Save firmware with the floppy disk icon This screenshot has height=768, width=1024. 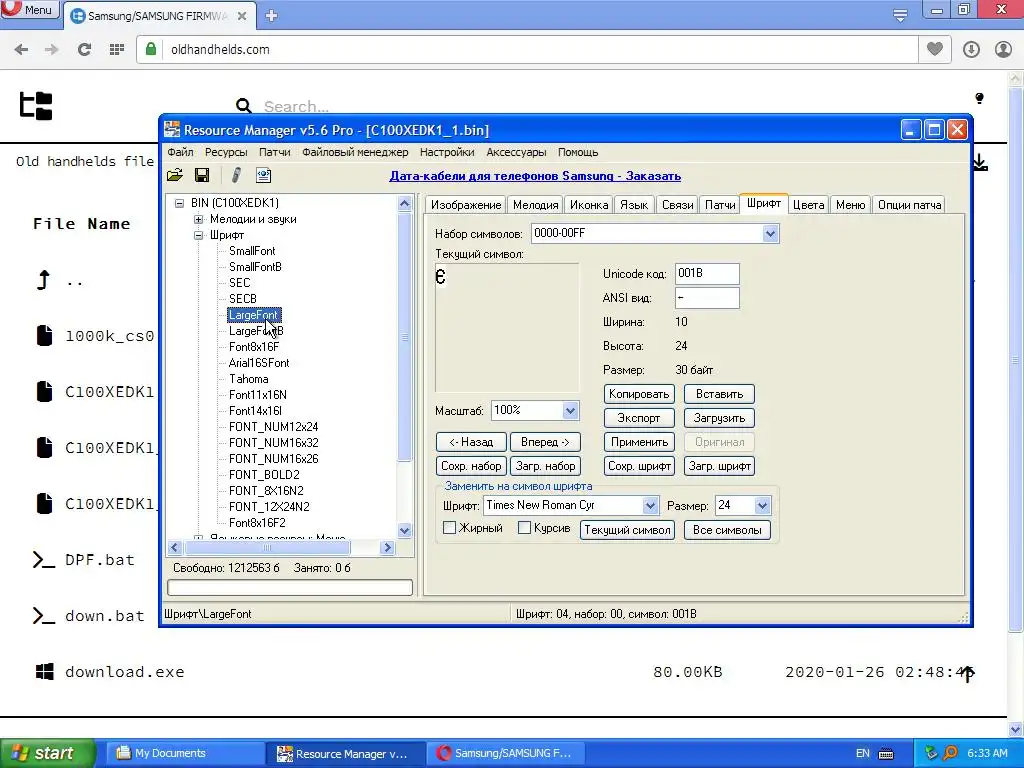point(202,175)
